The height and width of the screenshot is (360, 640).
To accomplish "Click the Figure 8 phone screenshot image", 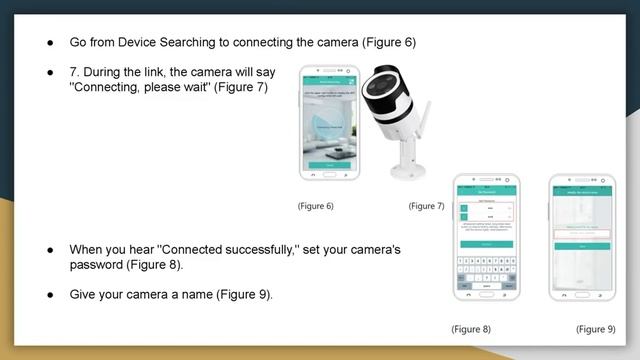I will (x=487, y=238).
